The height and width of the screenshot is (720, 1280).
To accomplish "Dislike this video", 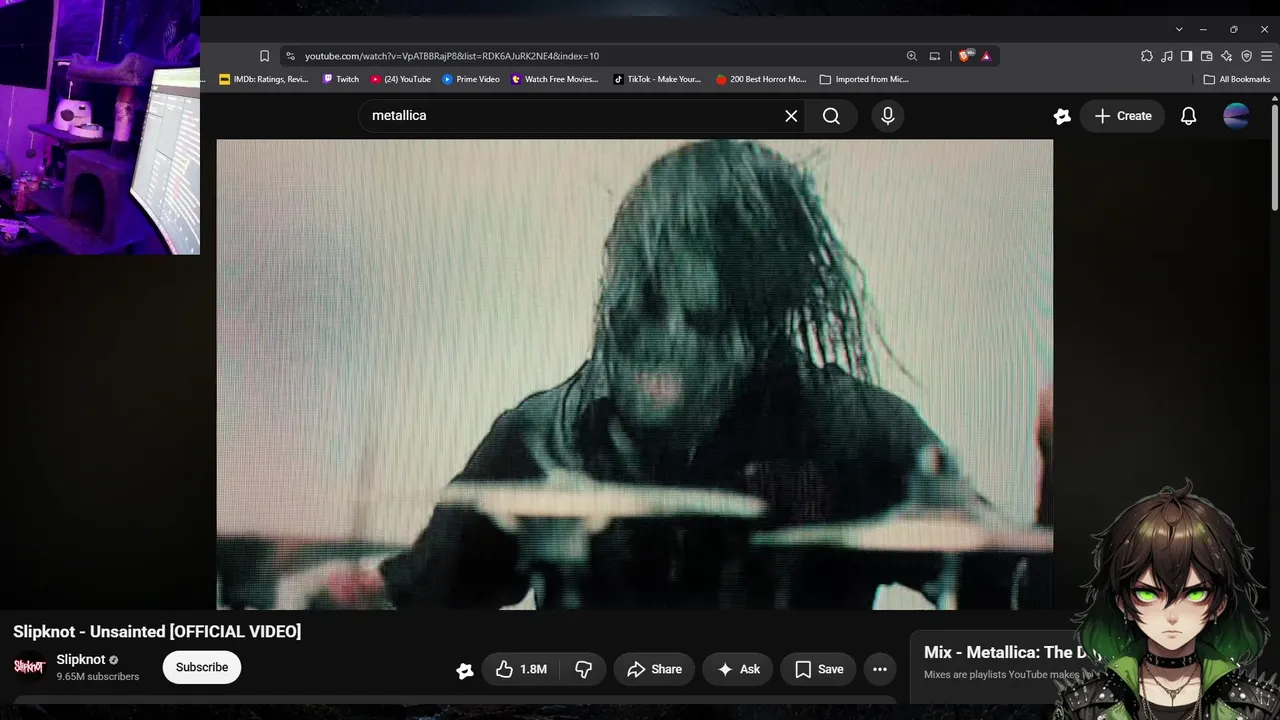I will pyautogui.click(x=584, y=669).
